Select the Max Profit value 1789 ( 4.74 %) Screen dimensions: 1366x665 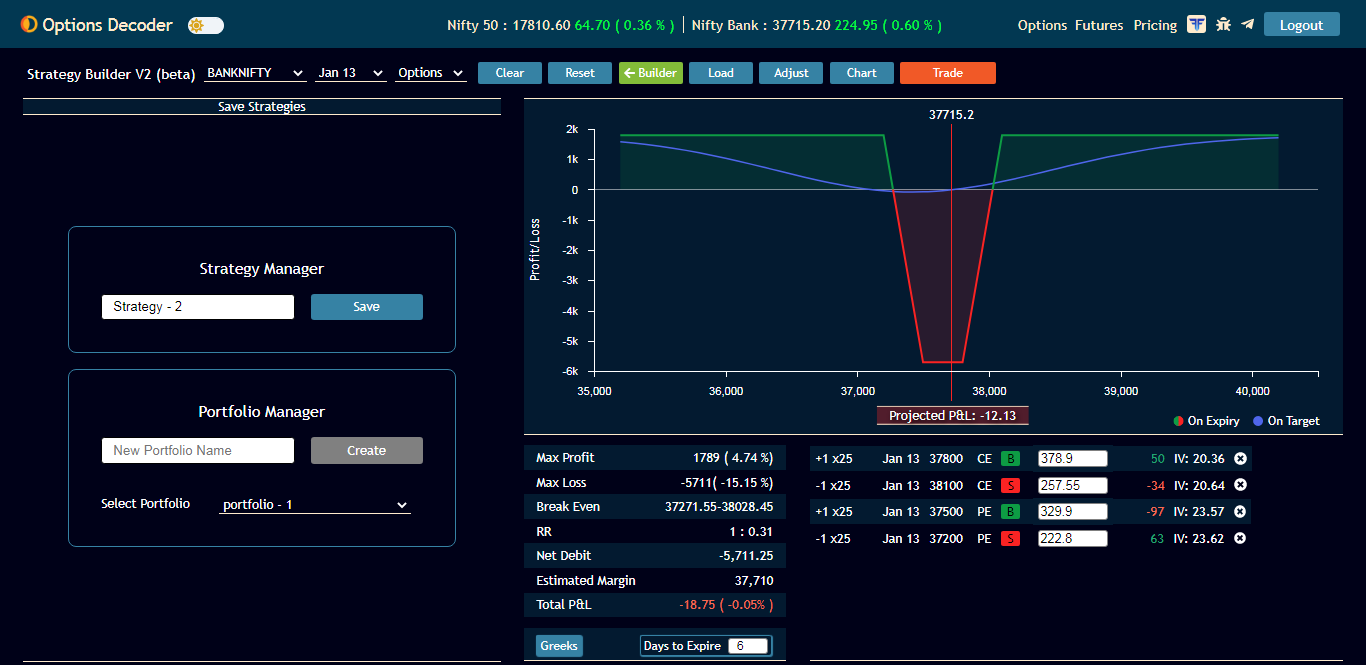click(x=733, y=458)
